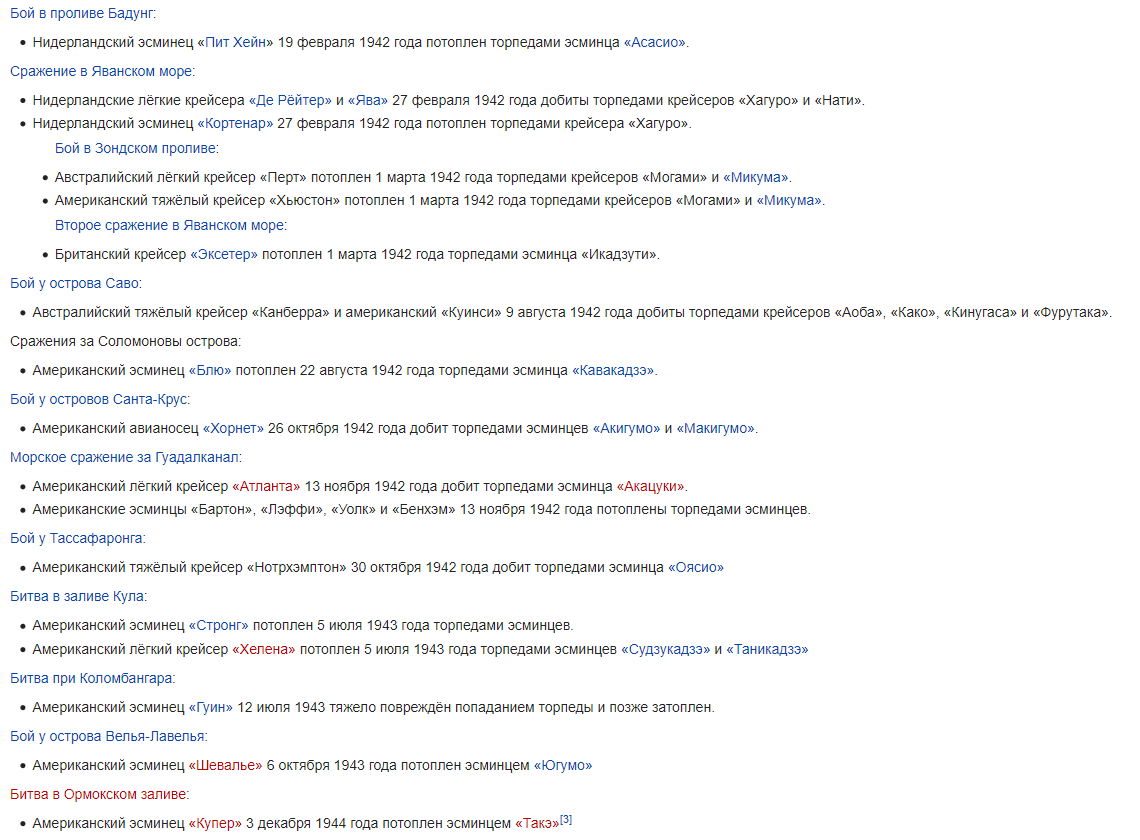Follow the «Эксетер» cruiser link
The height and width of the screenshot is (840, 1140).
coord(224,255)
